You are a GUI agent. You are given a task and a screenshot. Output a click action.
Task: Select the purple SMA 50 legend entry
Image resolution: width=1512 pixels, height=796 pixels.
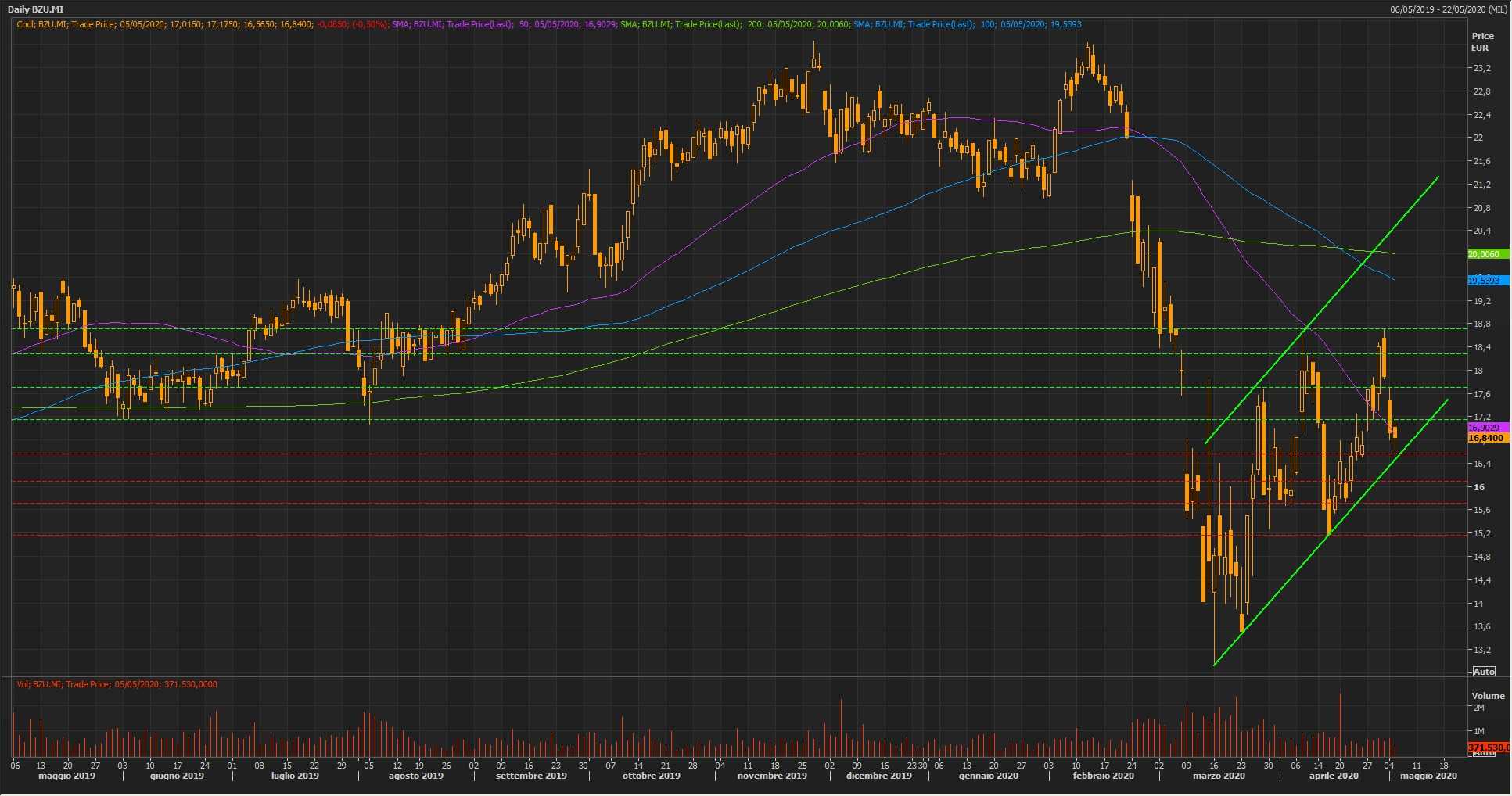coord(504,24)
